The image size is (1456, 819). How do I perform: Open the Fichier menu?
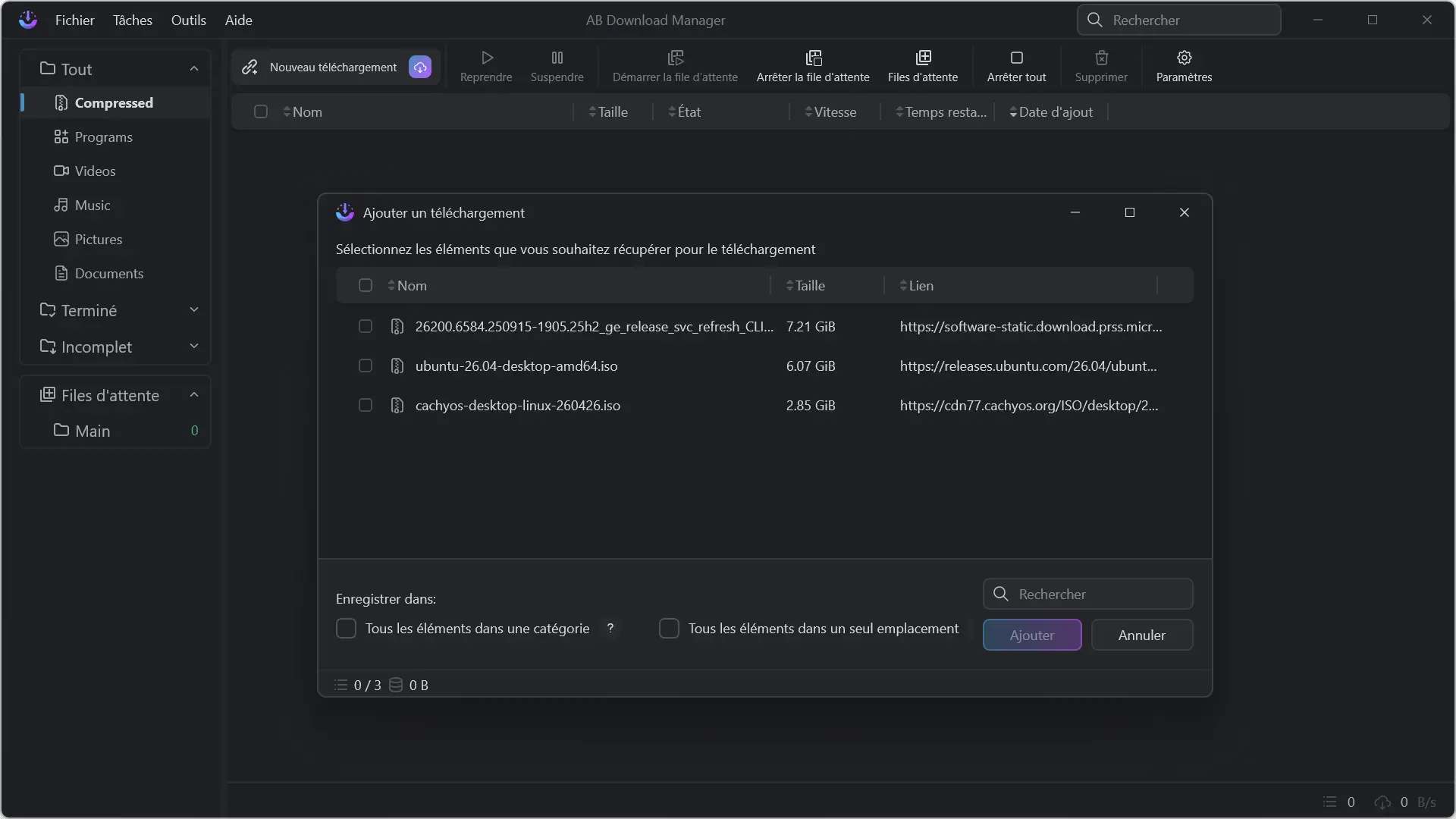coord(74,20)
